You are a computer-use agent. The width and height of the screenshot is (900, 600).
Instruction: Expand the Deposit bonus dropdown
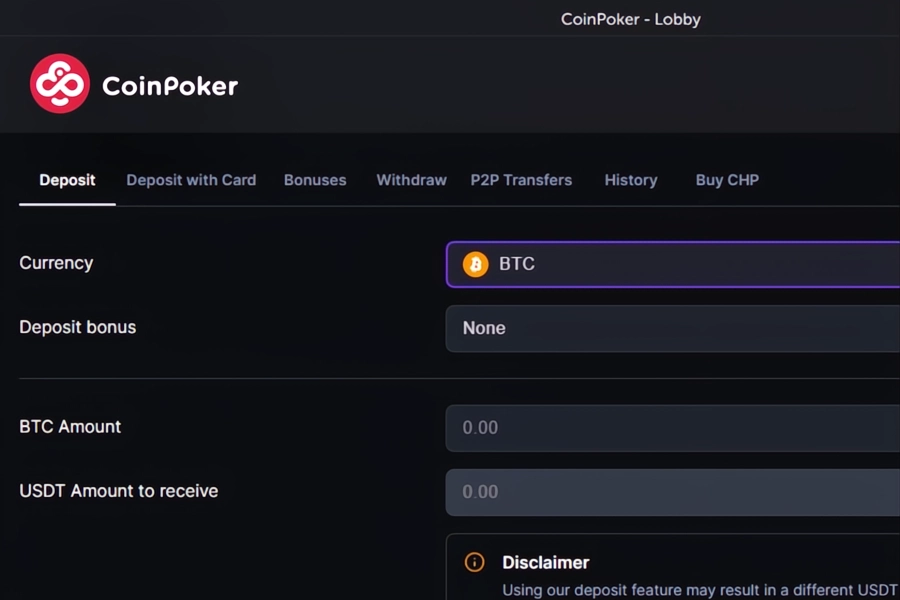coord(670,328)
